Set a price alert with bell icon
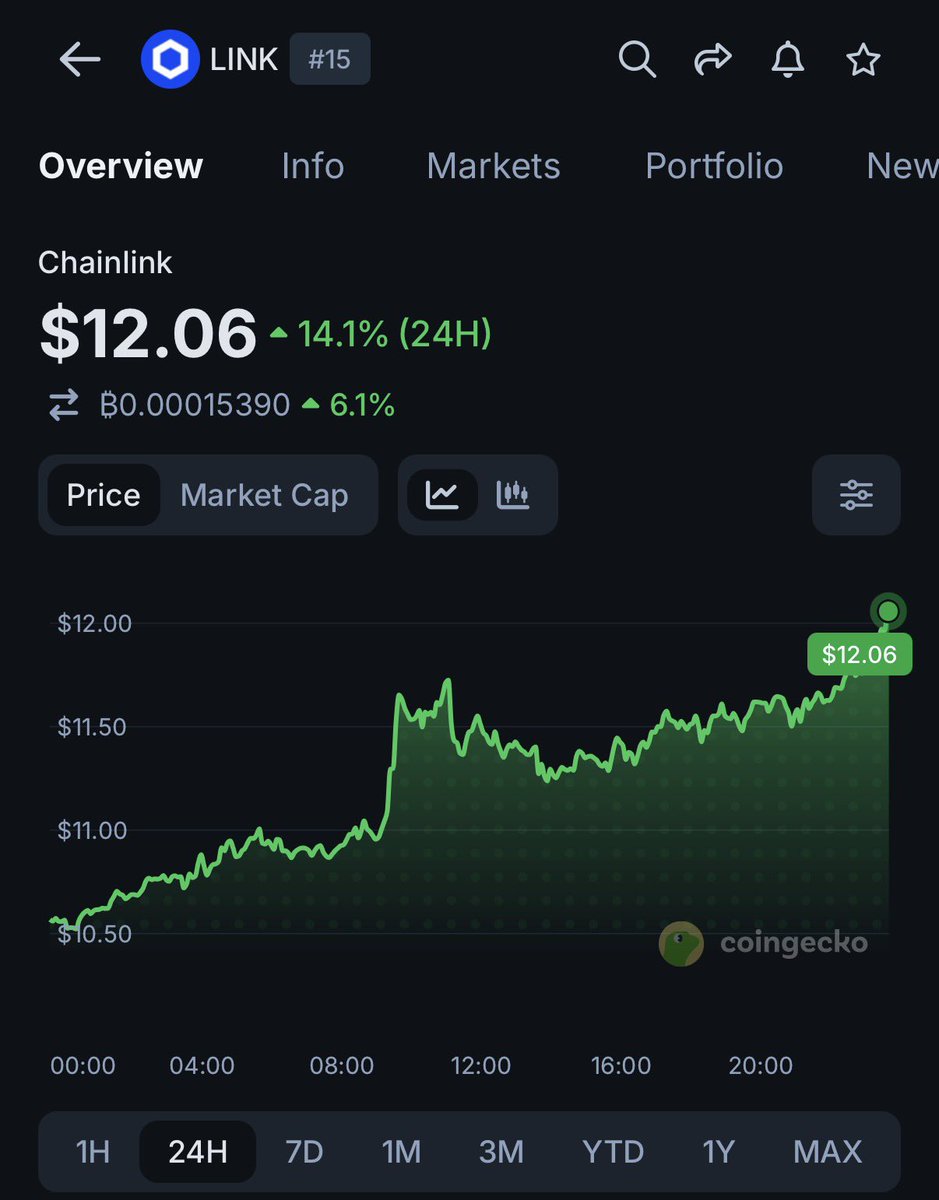 click(788, 60)
